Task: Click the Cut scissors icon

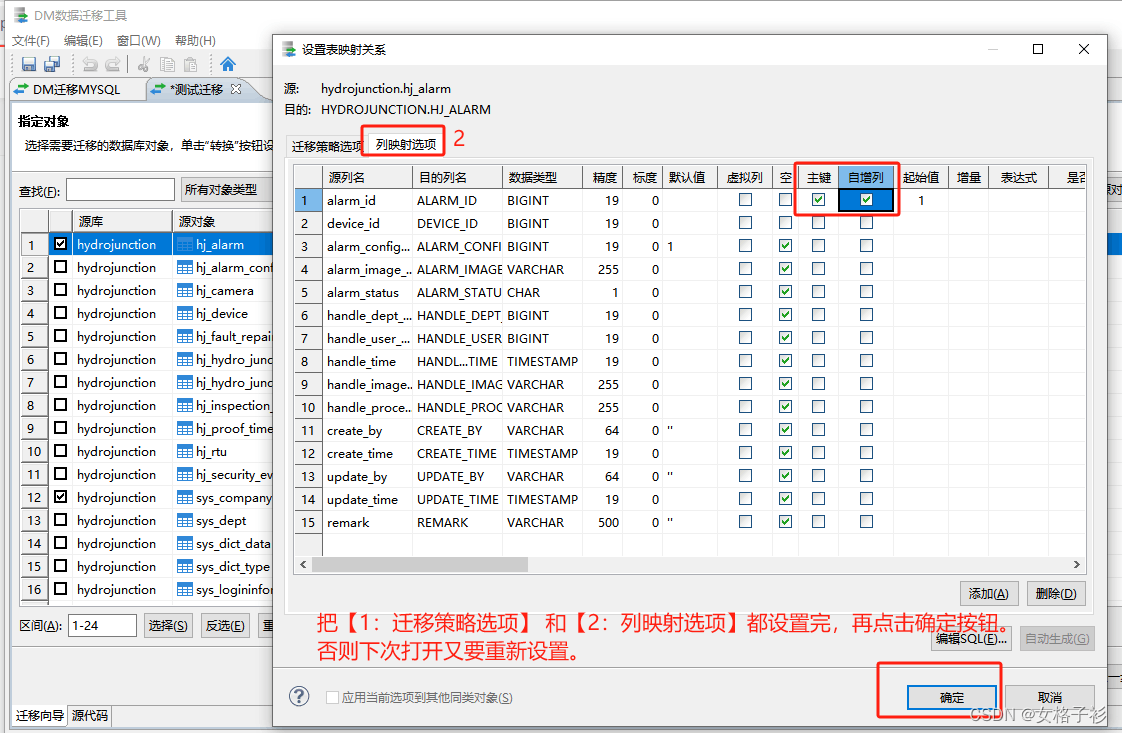Action: click(x=144, y=64)
